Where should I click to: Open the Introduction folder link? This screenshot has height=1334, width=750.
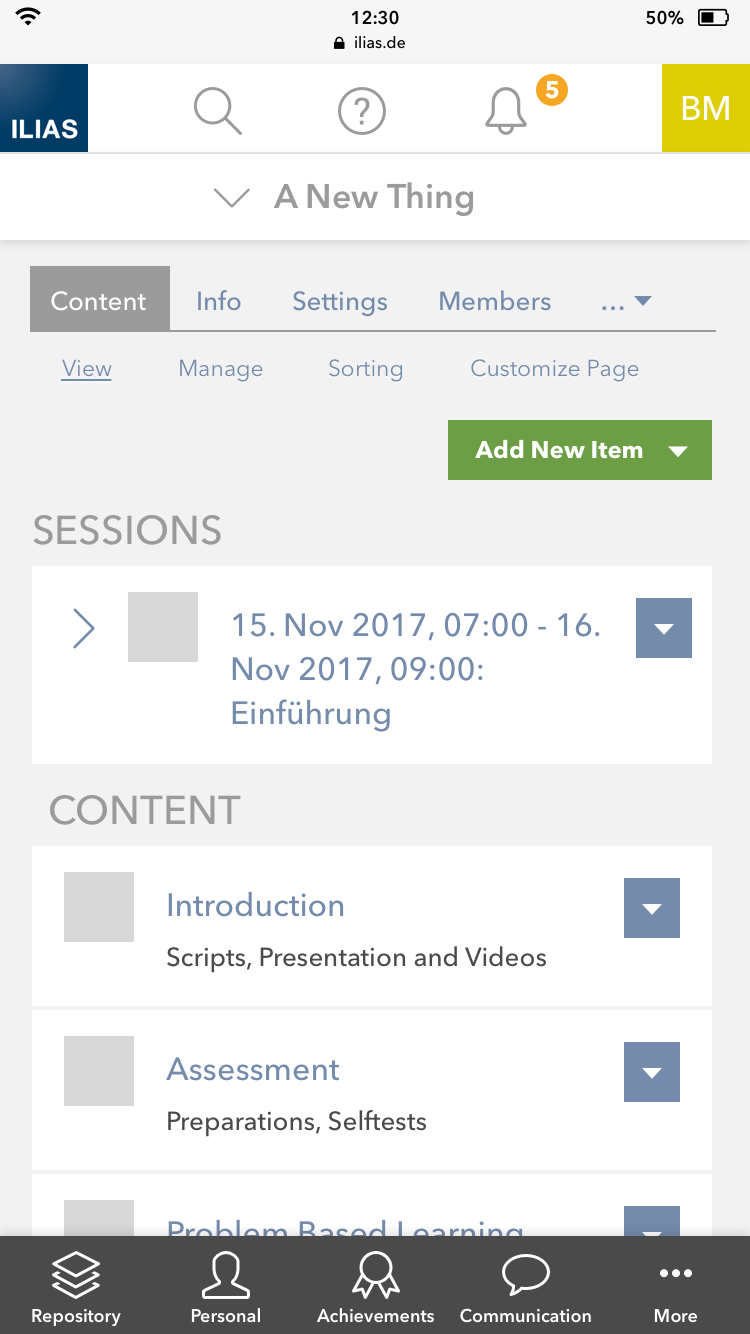click(x=255, y=905)
